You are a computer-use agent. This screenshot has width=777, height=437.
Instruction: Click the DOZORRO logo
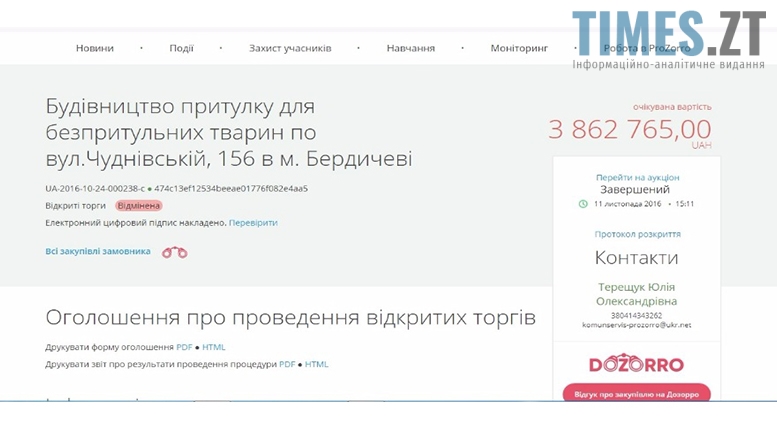point(636,364)
